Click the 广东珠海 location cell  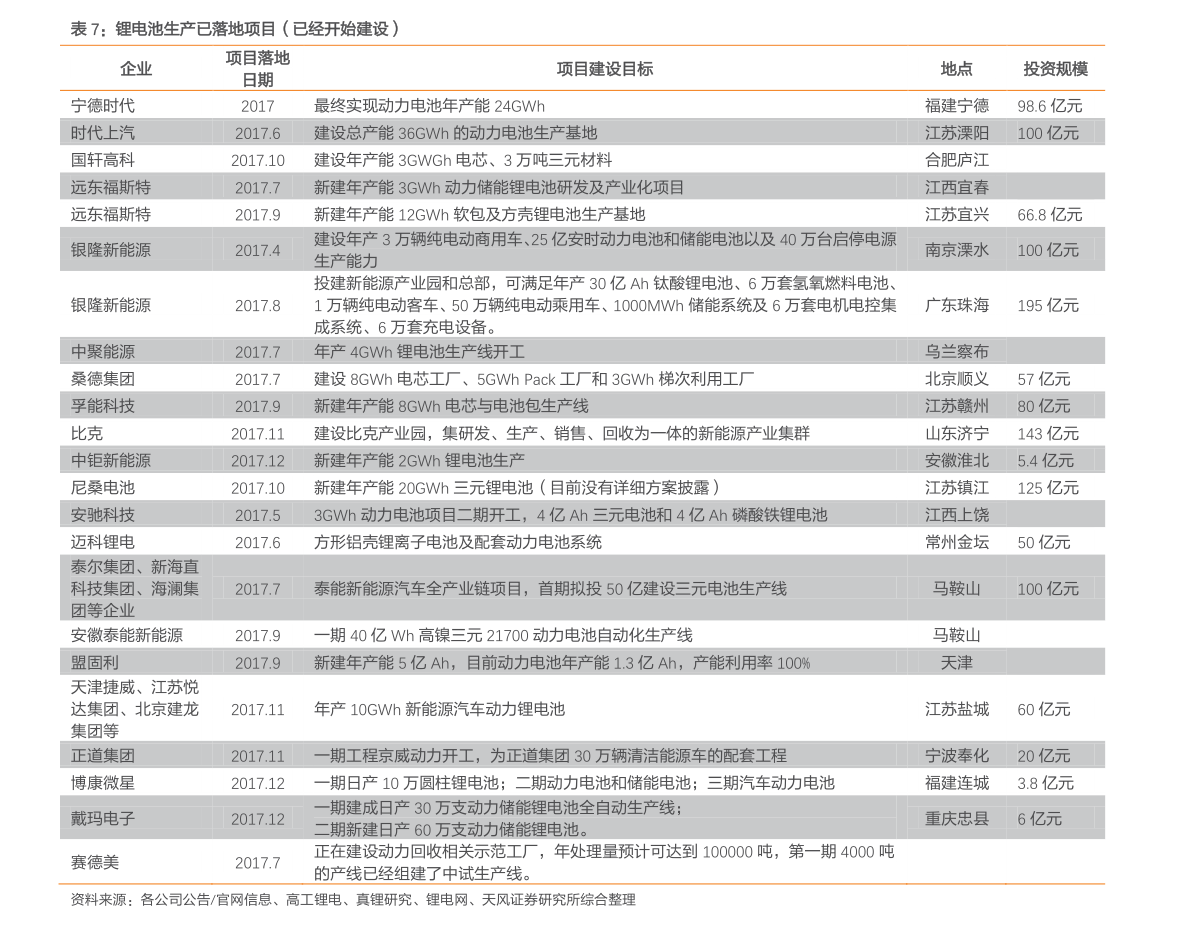(956, 306)
